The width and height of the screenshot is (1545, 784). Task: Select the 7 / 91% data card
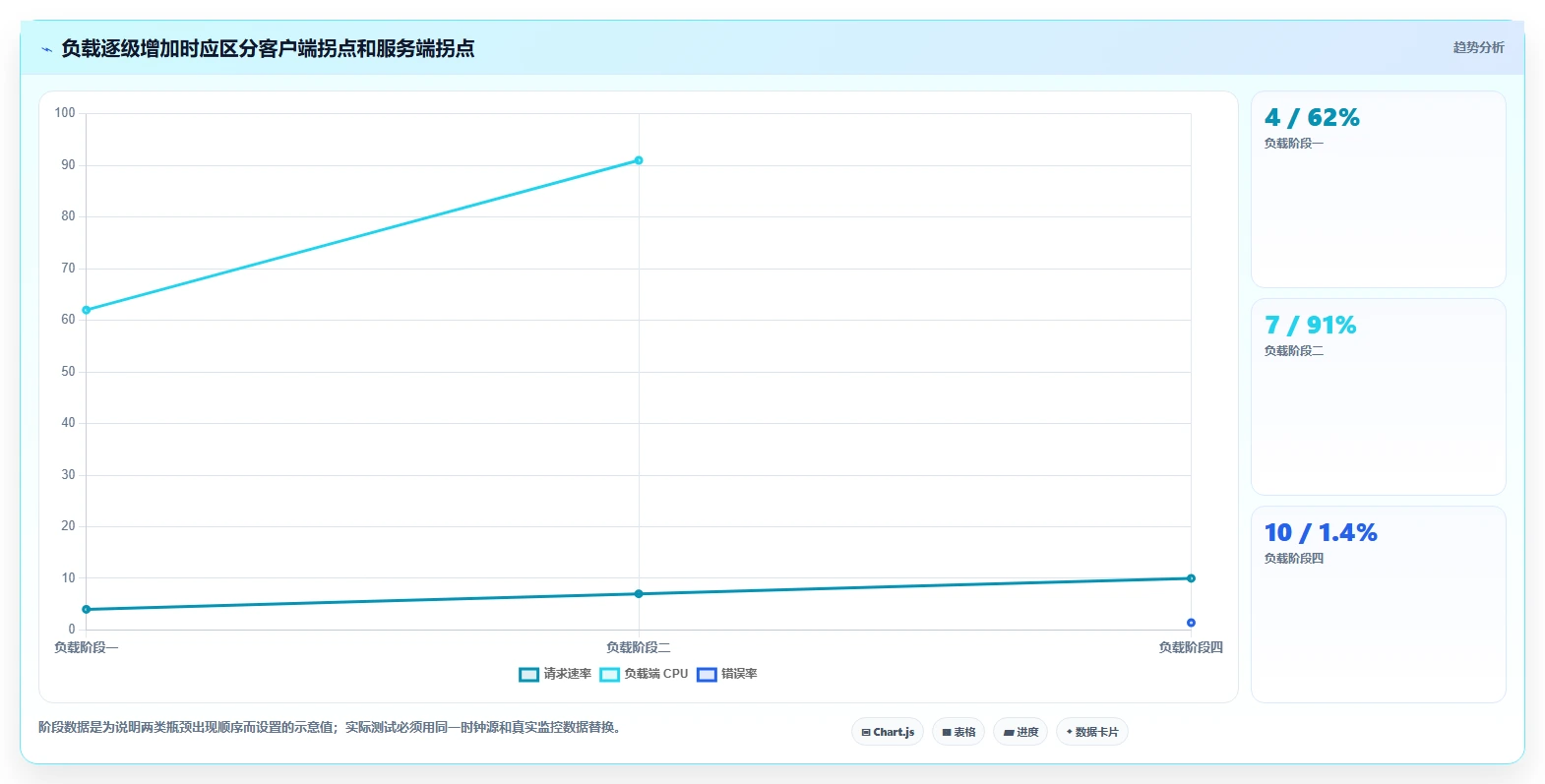tap(1378, 396)
